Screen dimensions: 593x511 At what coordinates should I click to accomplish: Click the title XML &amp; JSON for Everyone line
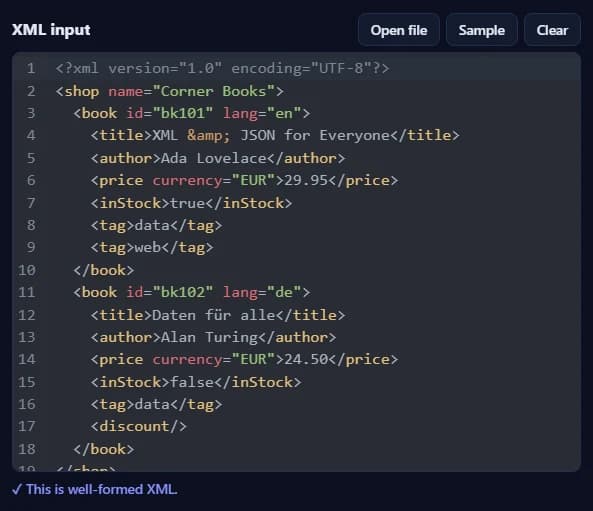pos(275,135)
